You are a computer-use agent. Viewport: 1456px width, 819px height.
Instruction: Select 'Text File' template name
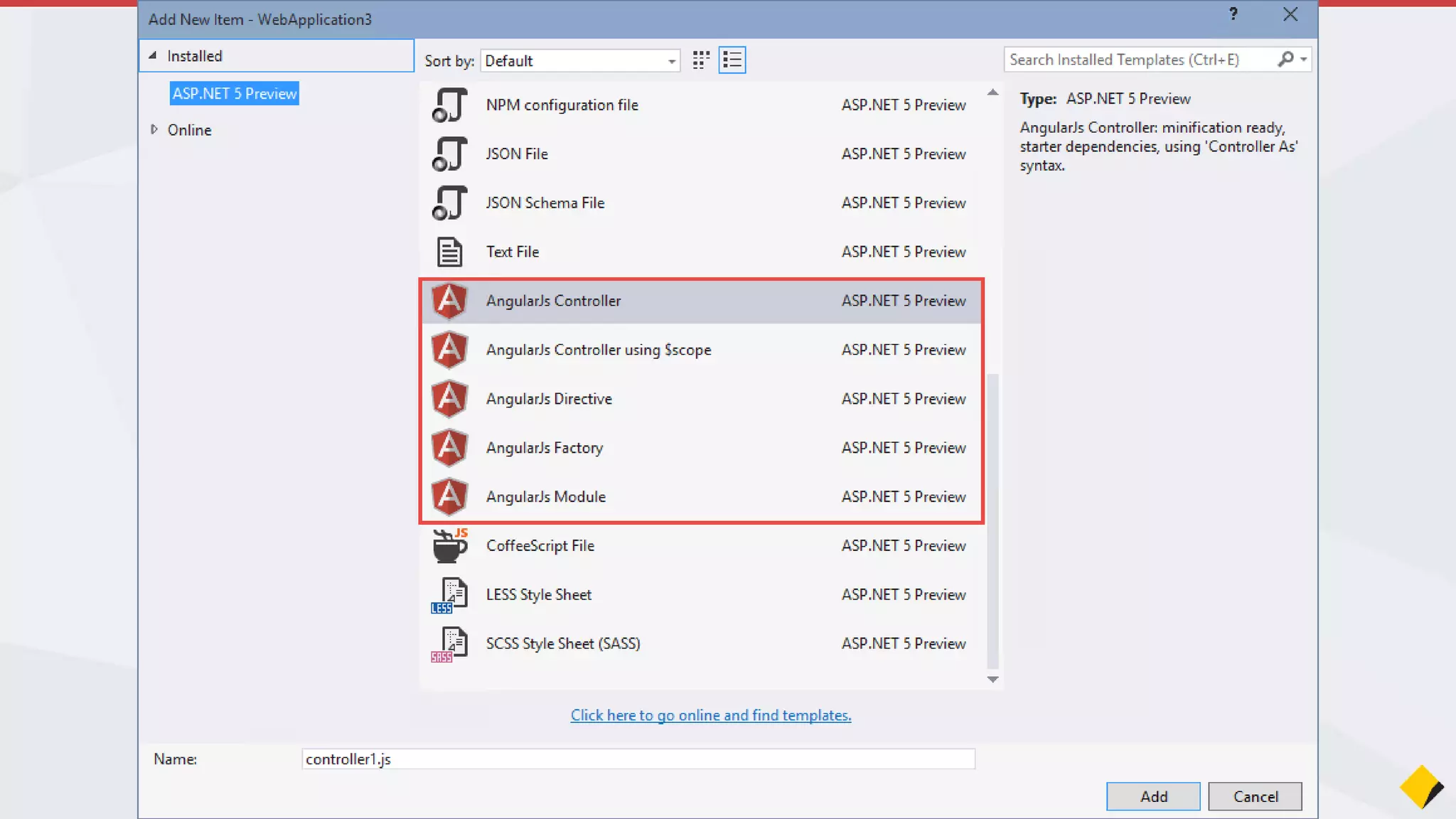click(x=513, y=252)
